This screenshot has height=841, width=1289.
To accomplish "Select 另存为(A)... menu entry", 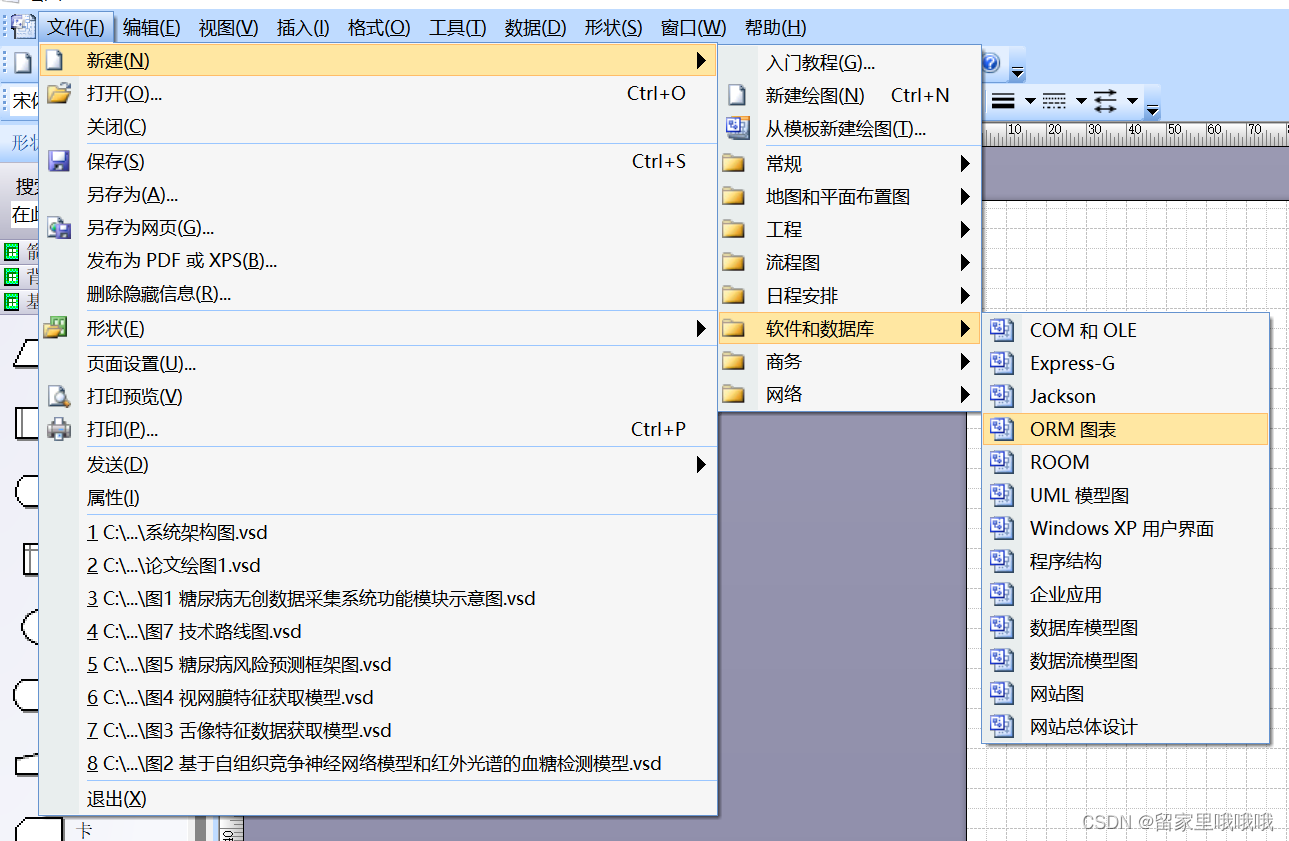I will click(x=378, y=194).
